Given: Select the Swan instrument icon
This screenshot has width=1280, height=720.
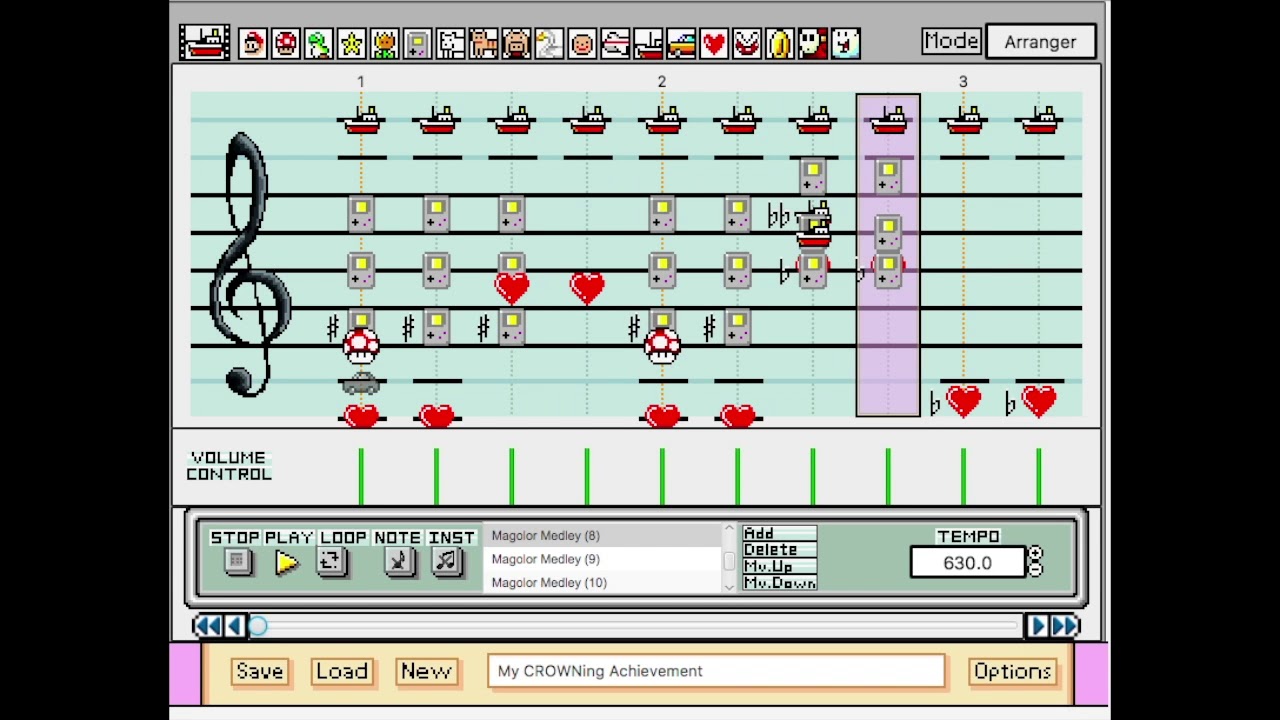Looking at the screenshot, I should pos(549,43).
